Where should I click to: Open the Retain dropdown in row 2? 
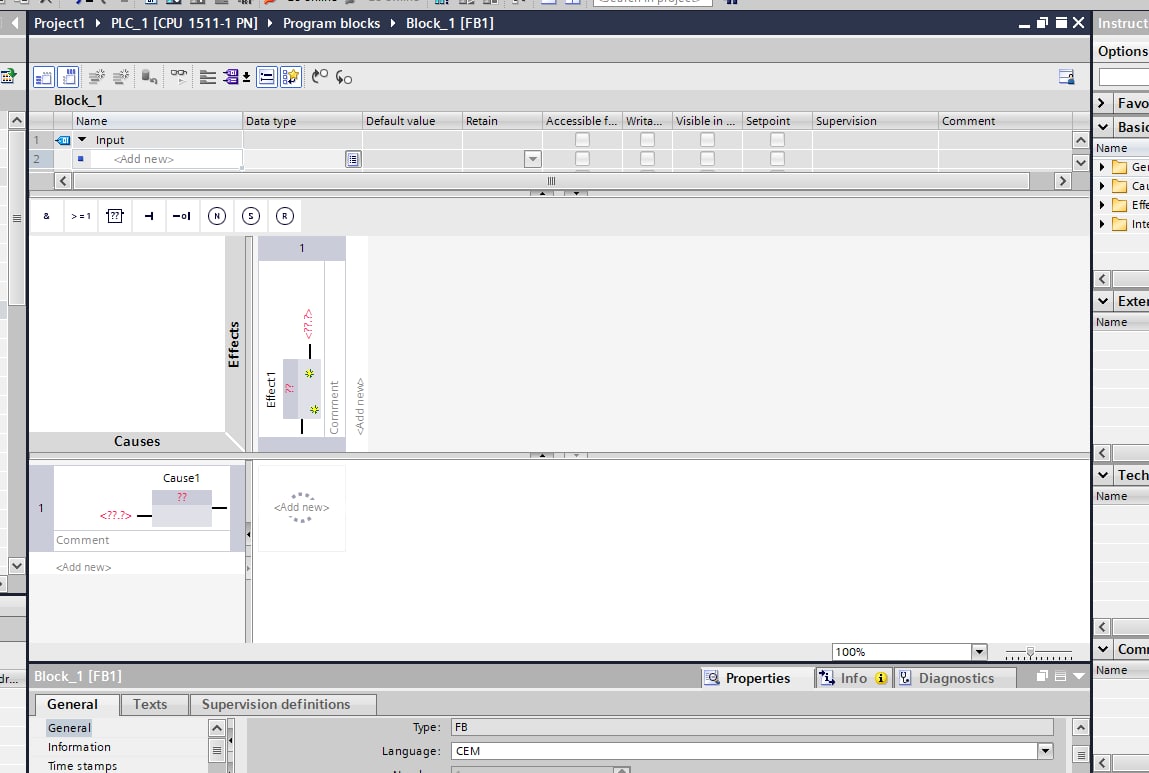point(533,159)
